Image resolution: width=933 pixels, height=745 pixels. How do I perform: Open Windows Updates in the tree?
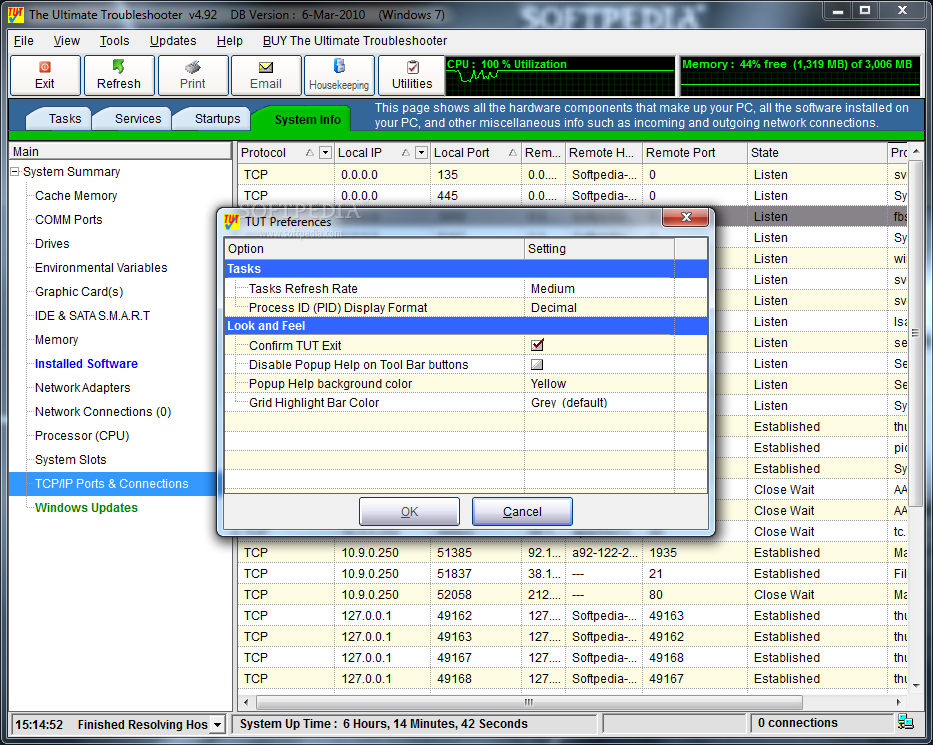[86, 508]
